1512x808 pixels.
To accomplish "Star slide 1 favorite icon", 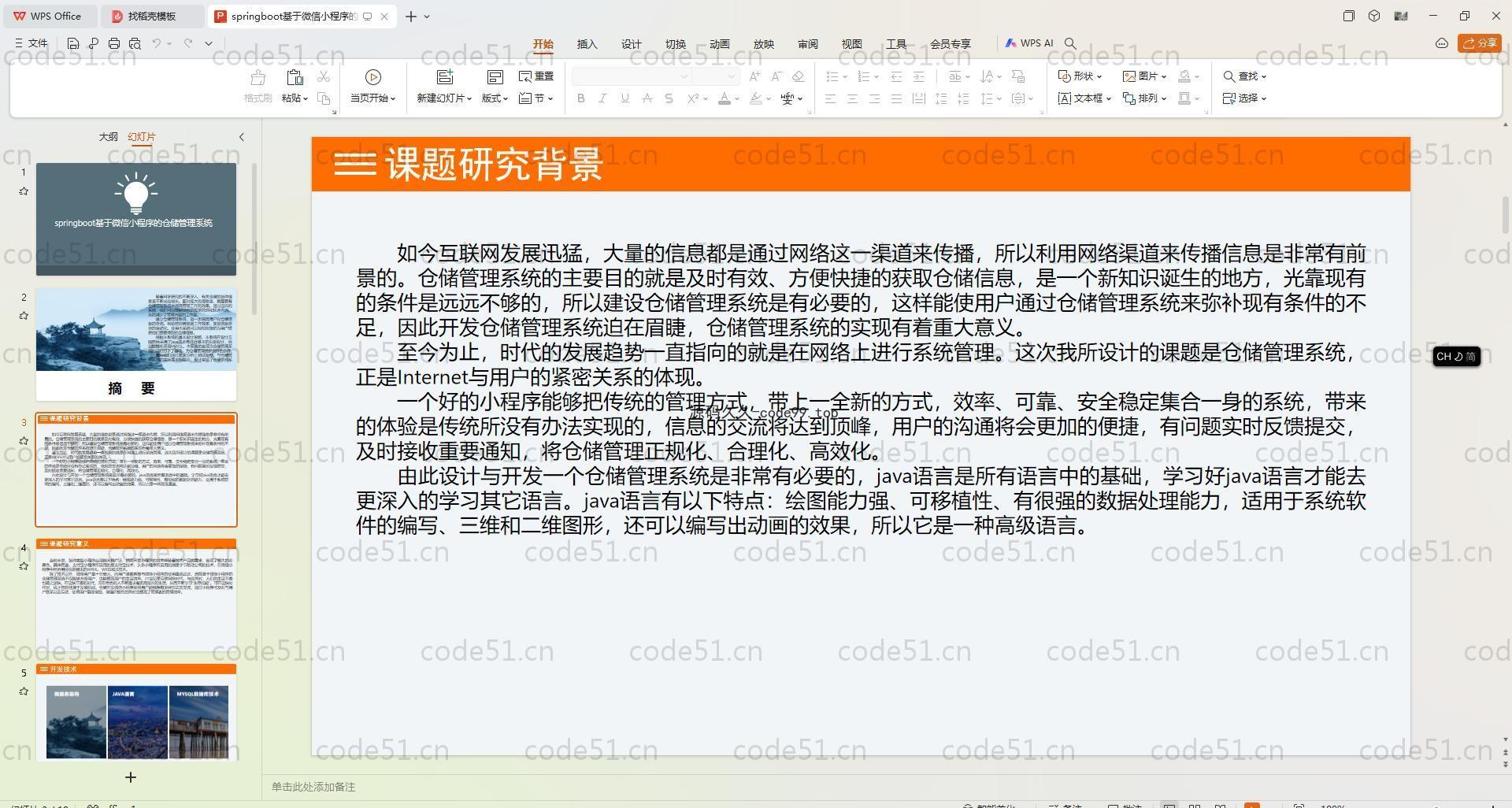I will pos(24,191).
